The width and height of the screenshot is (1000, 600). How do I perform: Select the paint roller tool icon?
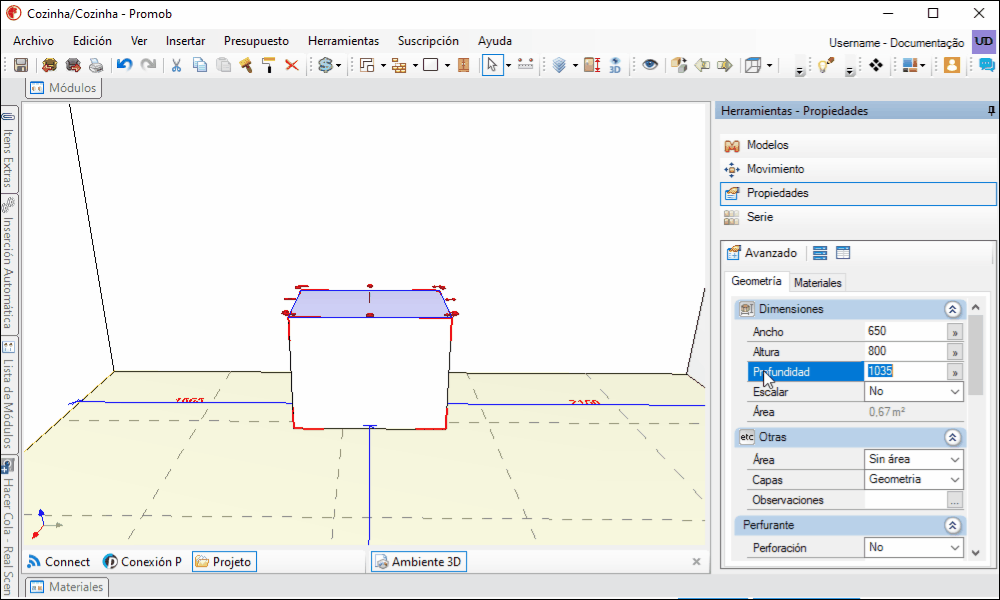268,65
